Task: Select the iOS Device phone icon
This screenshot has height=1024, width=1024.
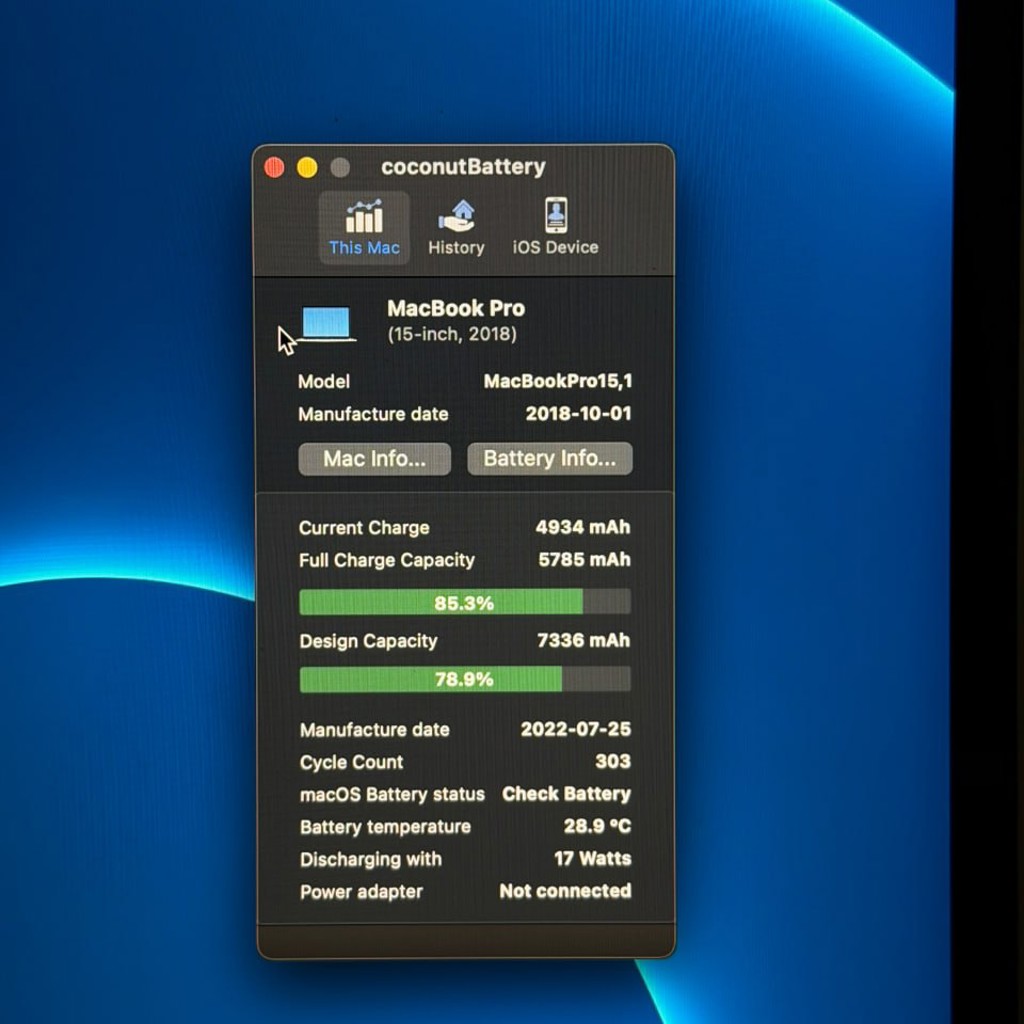Action: [x=556, y=215]
